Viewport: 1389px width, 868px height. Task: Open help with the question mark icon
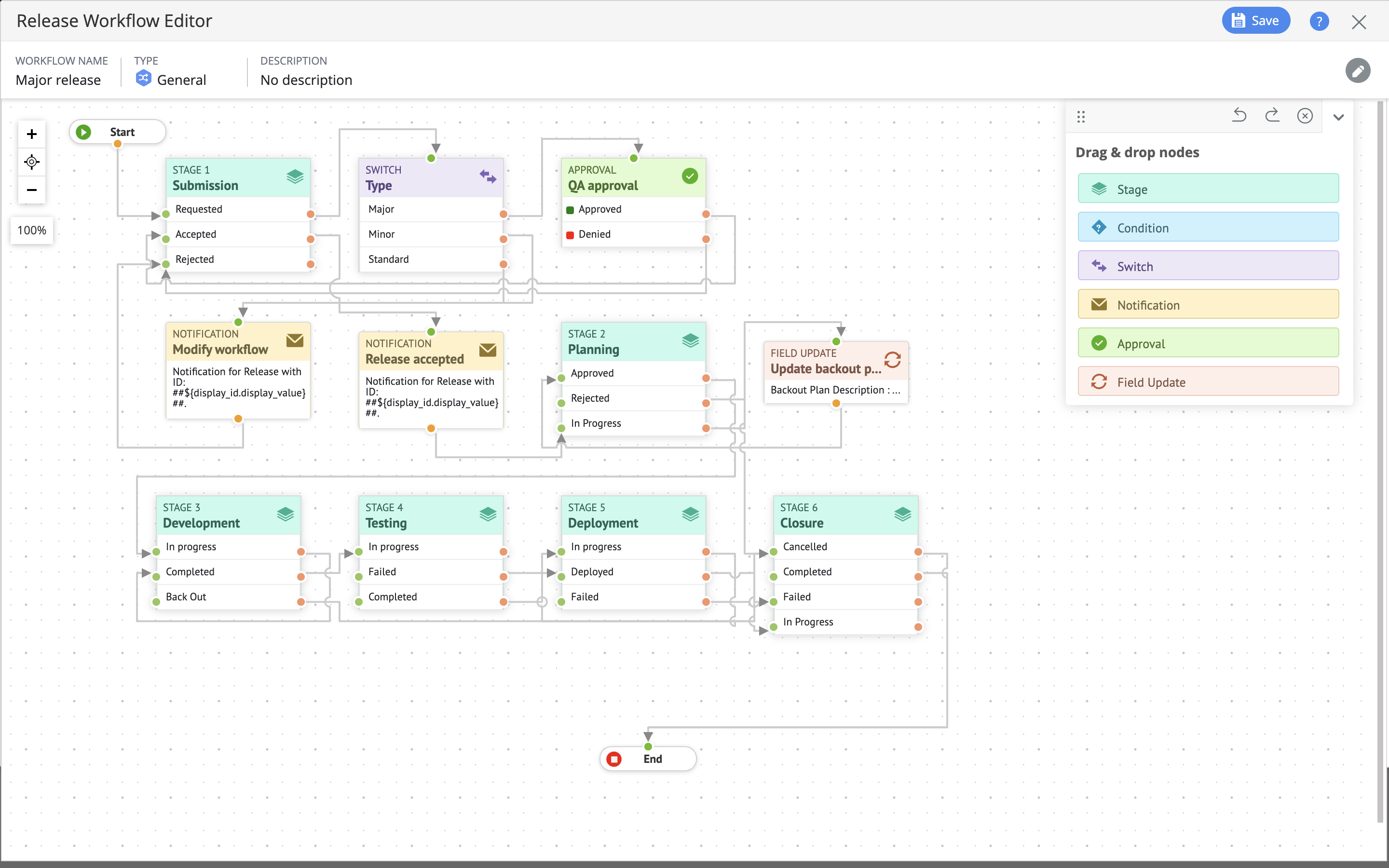click(1319, 22)
